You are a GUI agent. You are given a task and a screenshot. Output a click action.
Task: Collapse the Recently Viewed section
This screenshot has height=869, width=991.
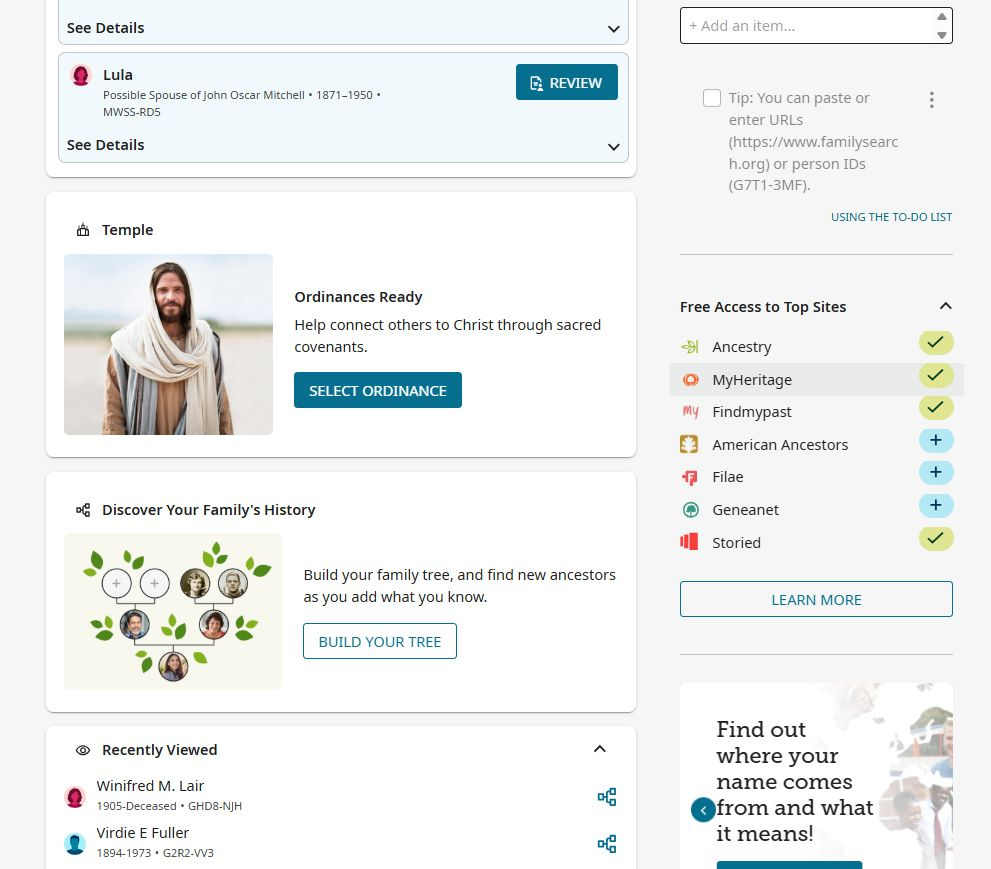click(600, 749)
